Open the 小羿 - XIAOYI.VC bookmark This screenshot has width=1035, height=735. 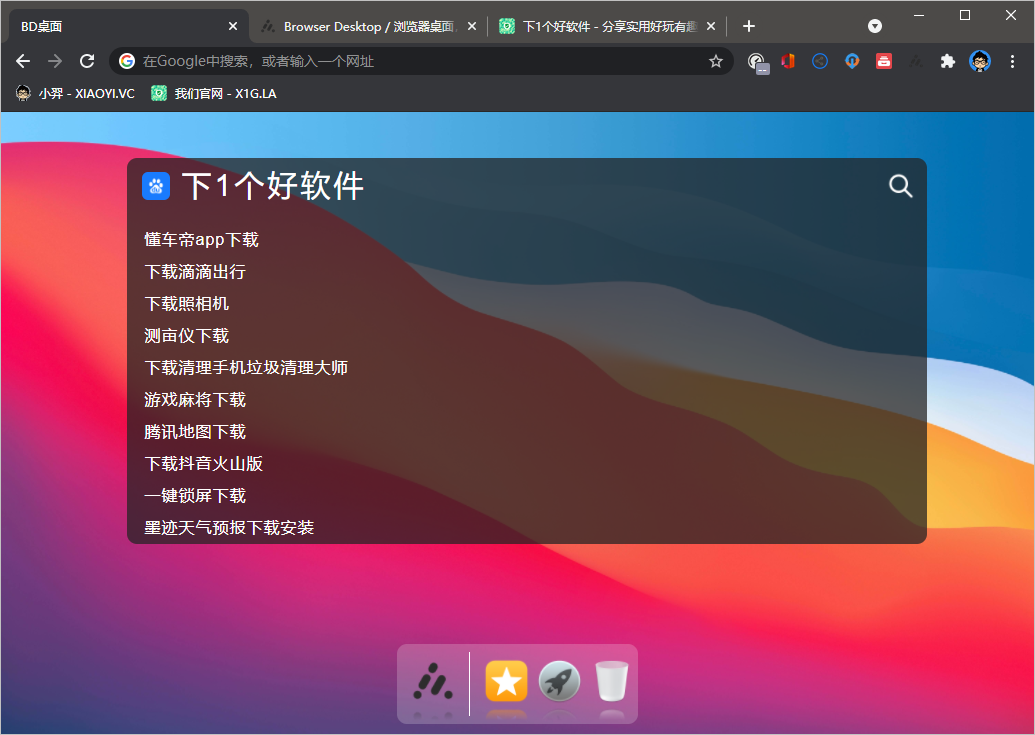tap(75, 93)
